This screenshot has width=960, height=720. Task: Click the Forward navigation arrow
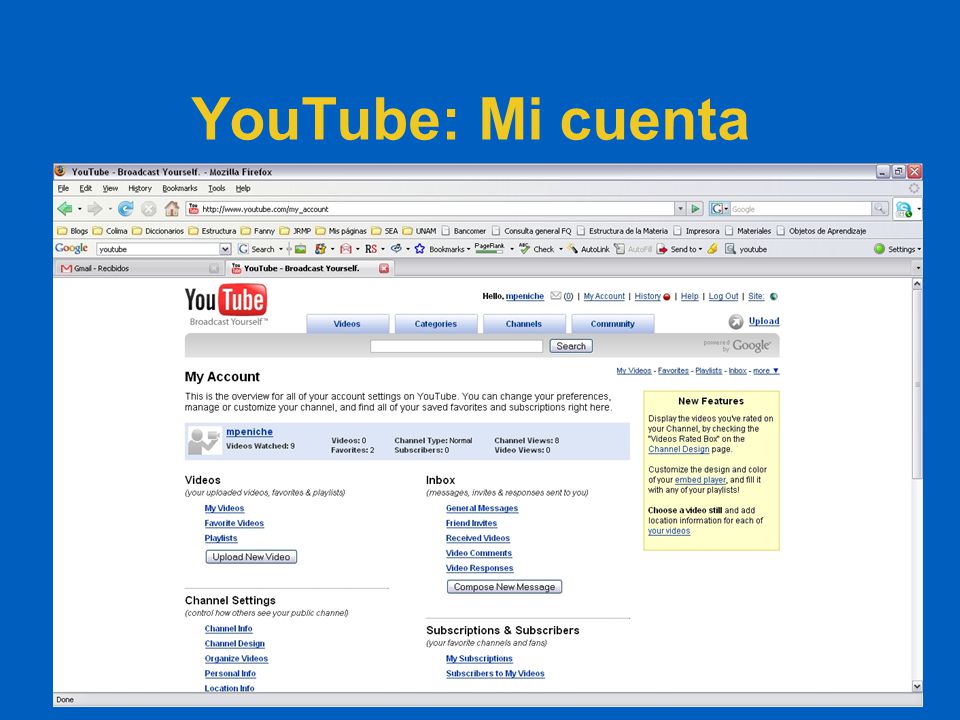[94, 209]
